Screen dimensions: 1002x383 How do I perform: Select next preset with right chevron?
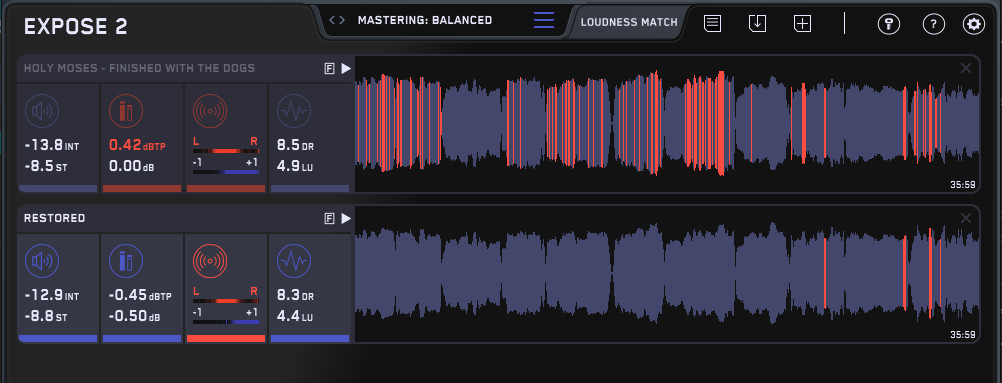(x=342, y=20)
